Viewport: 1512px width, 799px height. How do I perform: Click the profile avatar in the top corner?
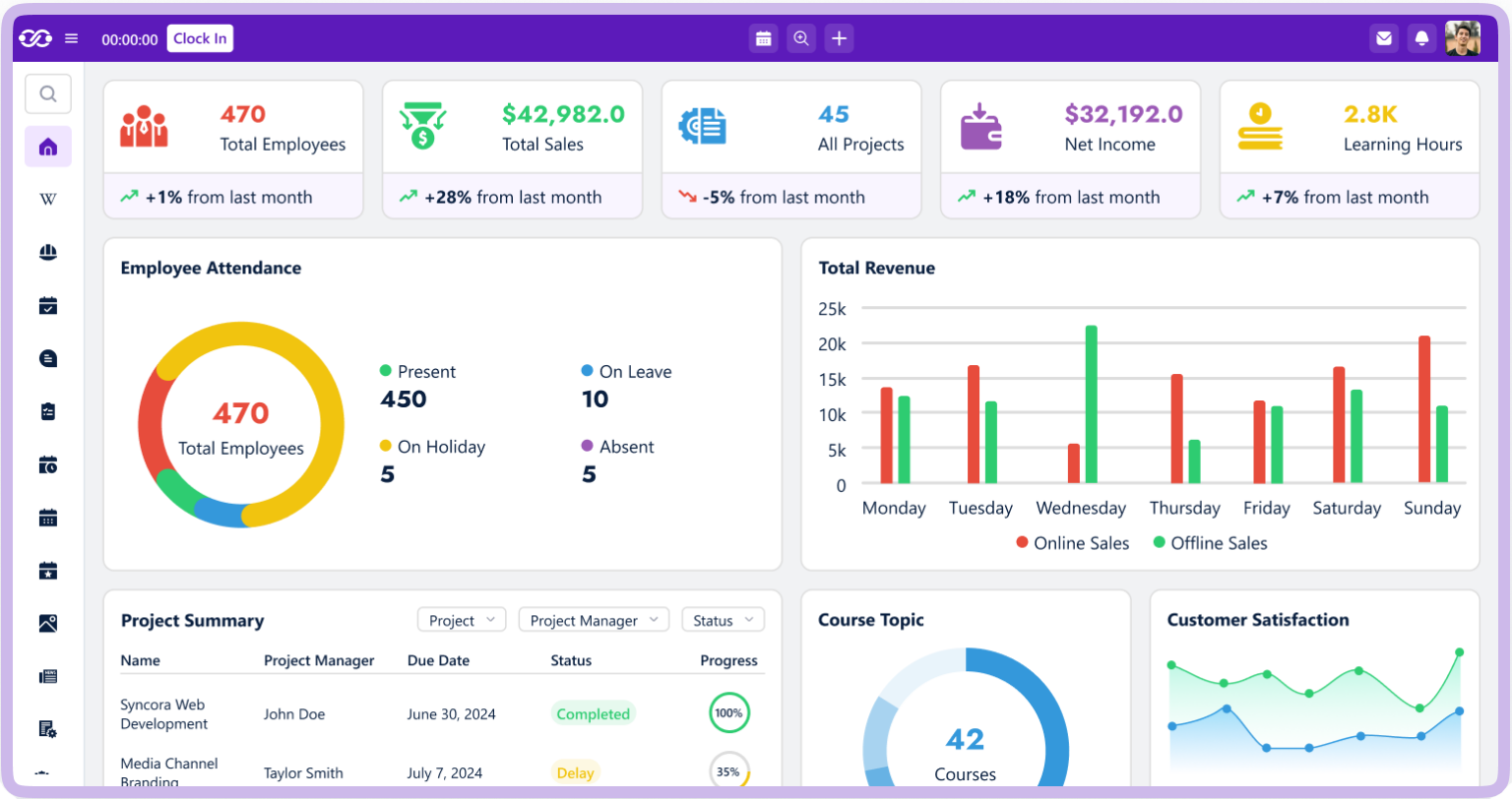1463,37
